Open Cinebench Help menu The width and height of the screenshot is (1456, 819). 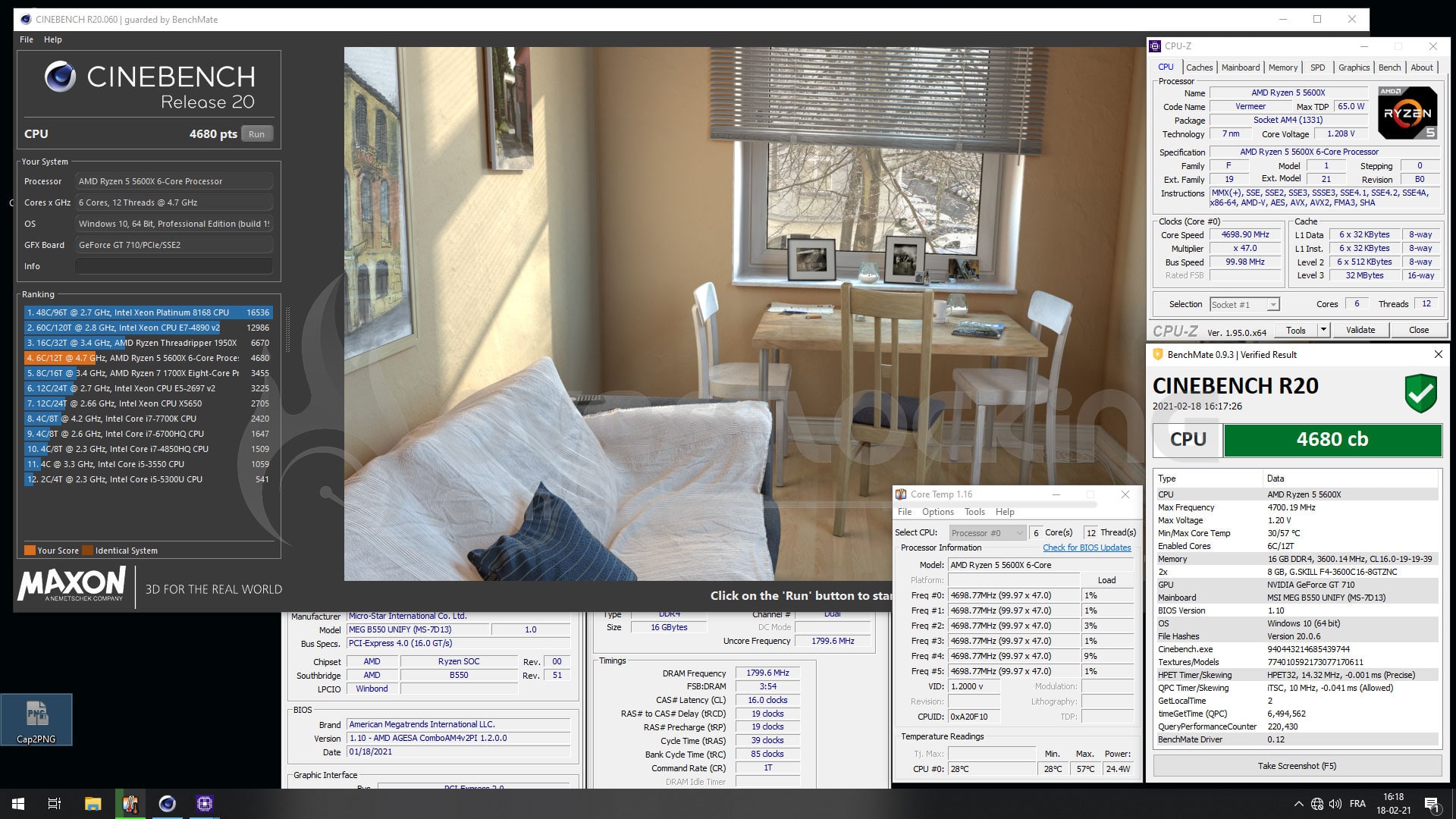pos(53,39)
